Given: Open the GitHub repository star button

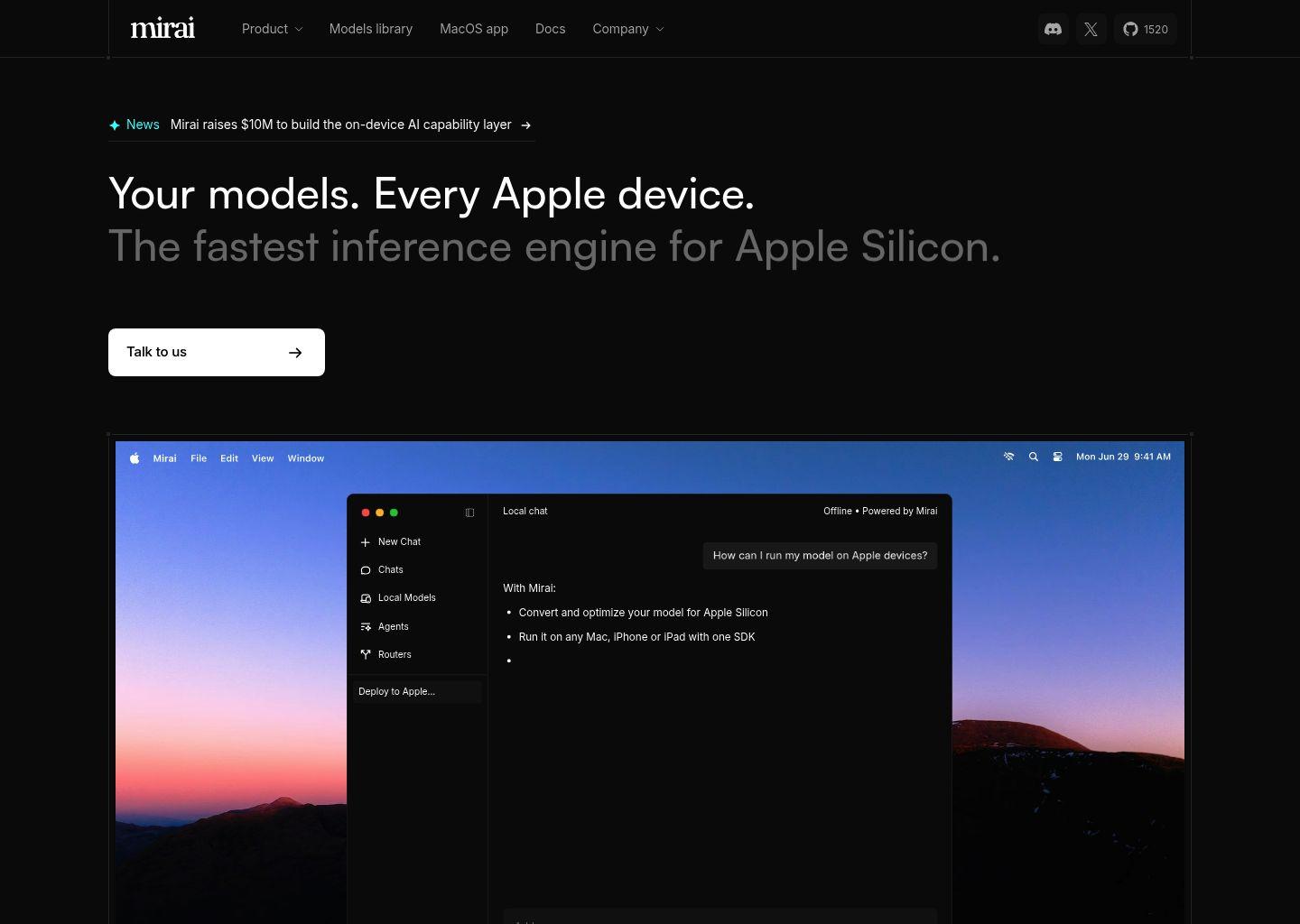Looking at the screenshot, I should tap(1145, 29).
